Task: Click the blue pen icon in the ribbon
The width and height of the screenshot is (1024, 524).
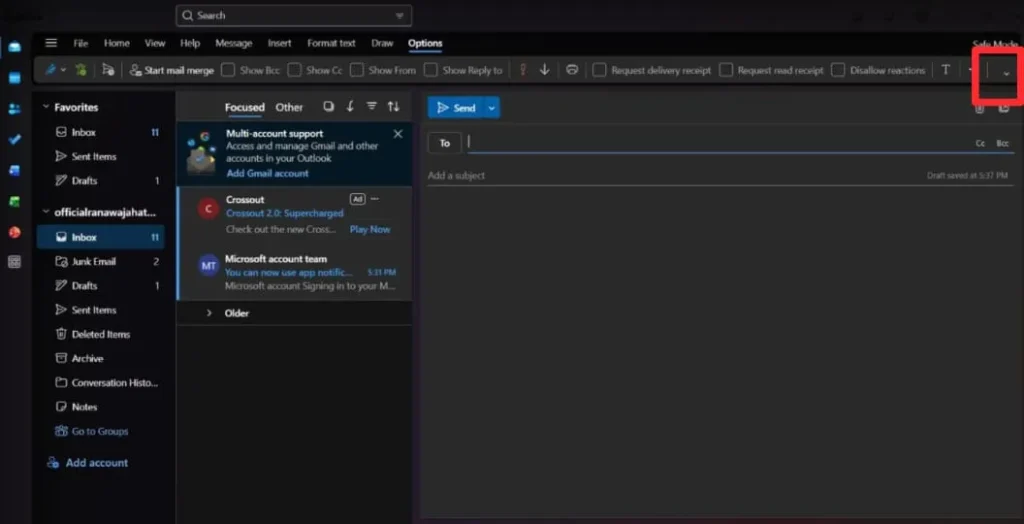Action: [x=50, y=70]
